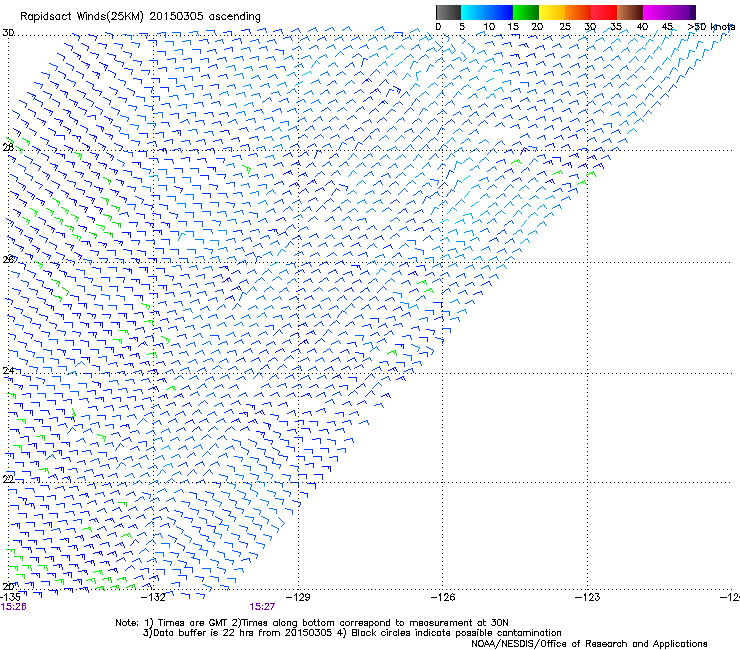Click the green 15-20 knots color swatch
Screen dimensions: 740x650
point(526,12)
